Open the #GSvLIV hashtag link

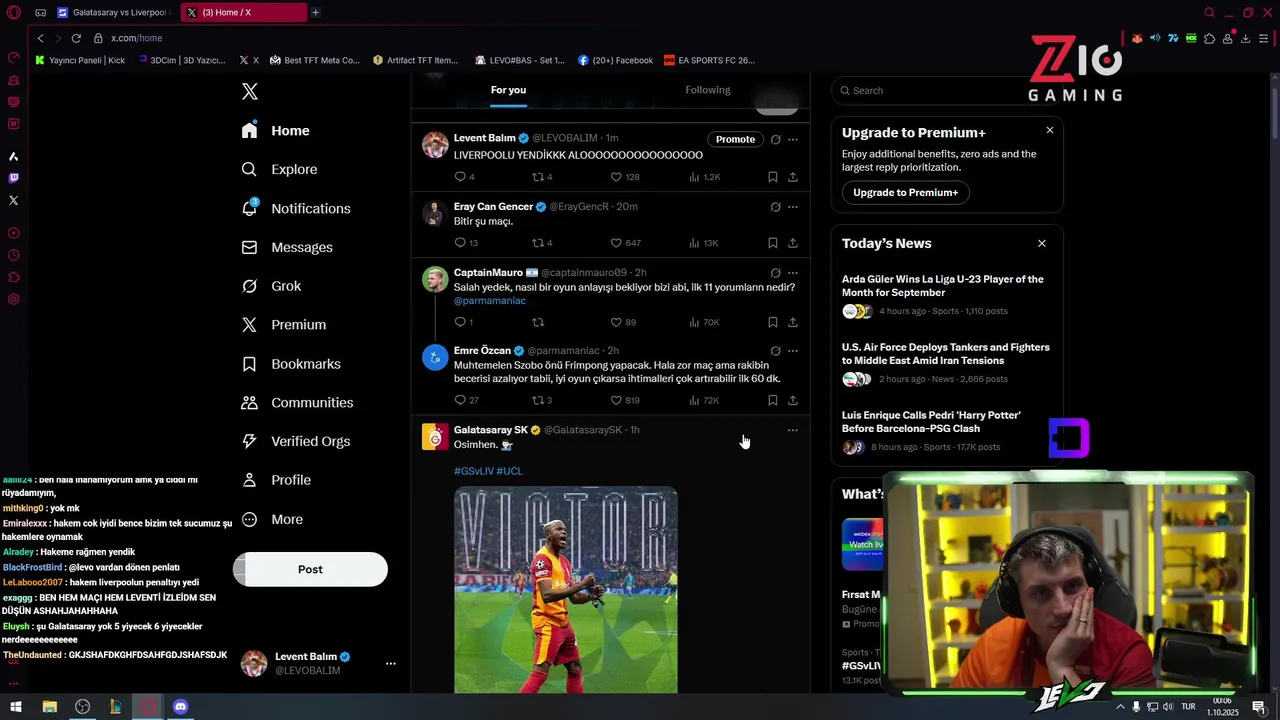coord(473,471)
